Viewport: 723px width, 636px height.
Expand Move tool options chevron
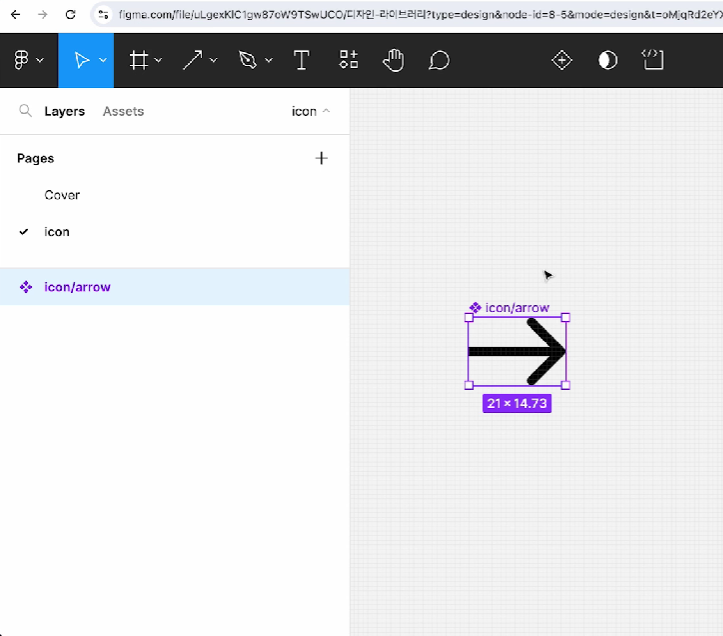point(103,60)
